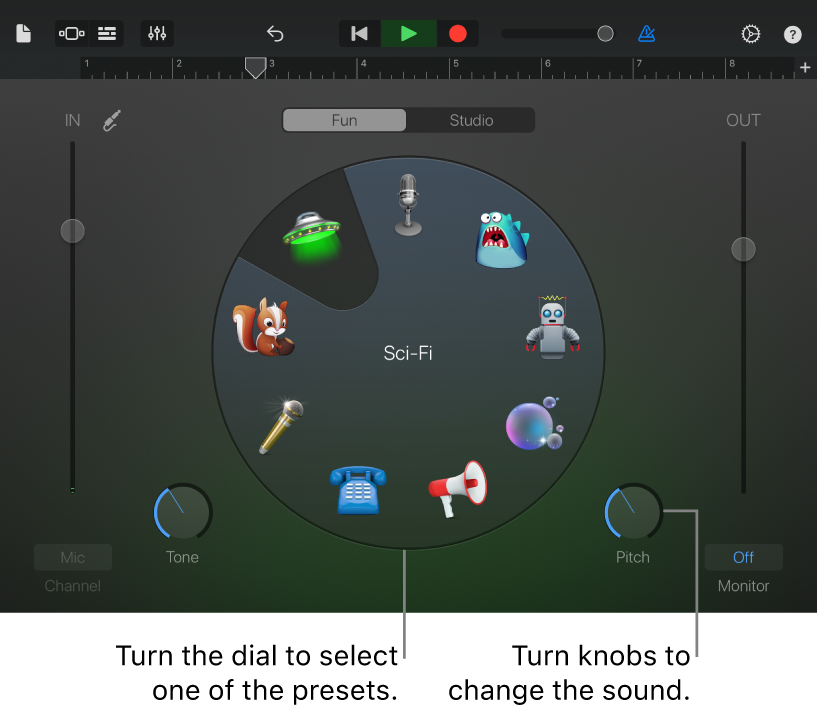Choose the gold microphone preset
The image size is (820, 718).
(x=281, y=426)
